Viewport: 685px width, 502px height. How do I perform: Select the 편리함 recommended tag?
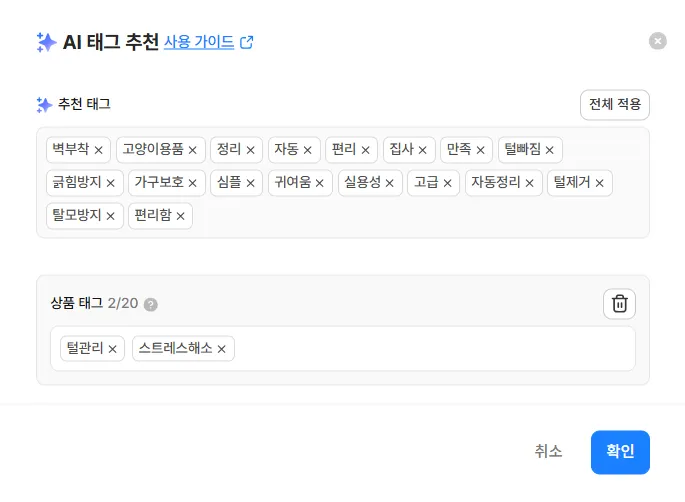[153, 216]
